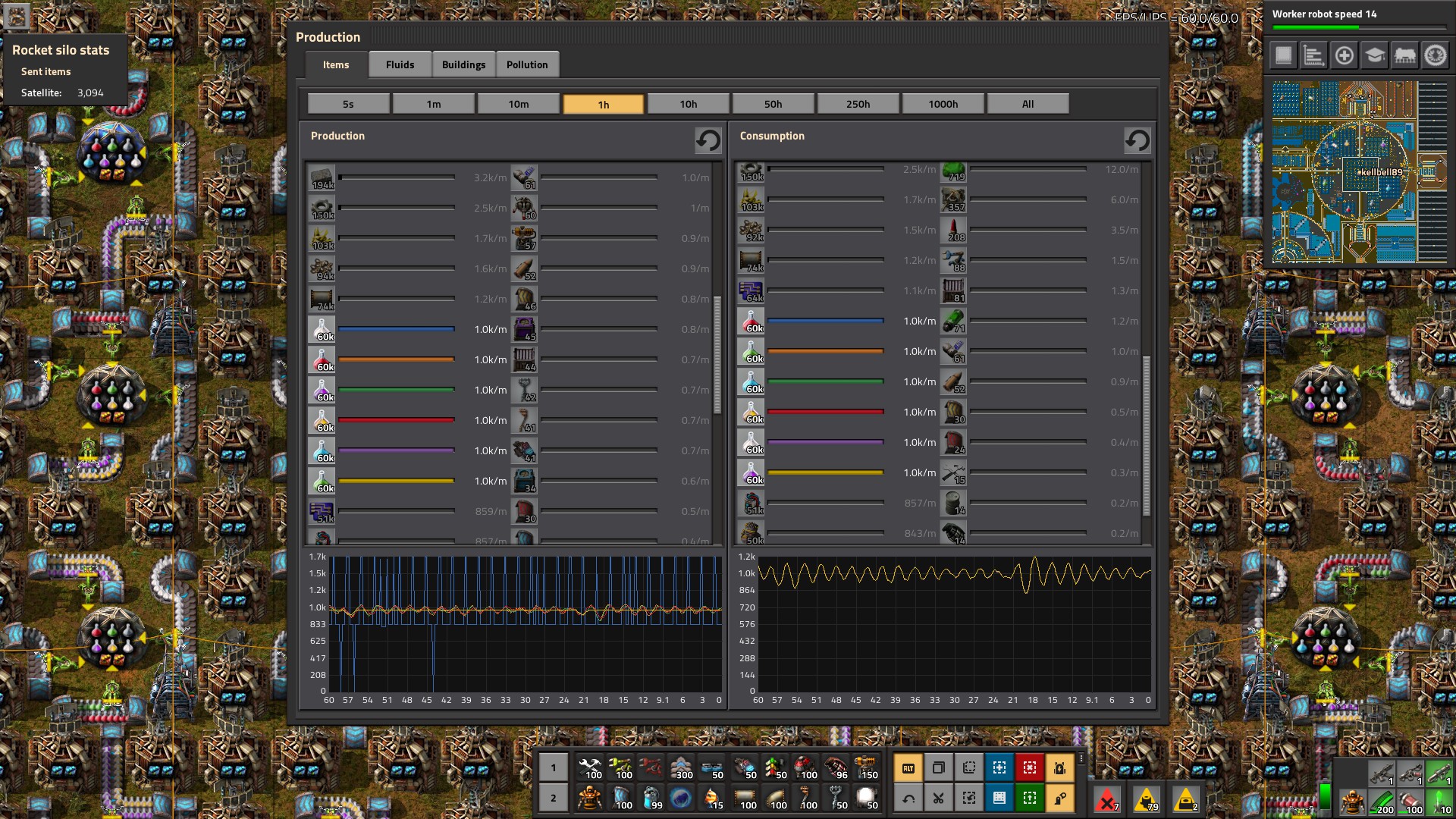Reset the Consumption panel with circular arrow
Screen dimensions: 1456x819
coord(1137,140)
